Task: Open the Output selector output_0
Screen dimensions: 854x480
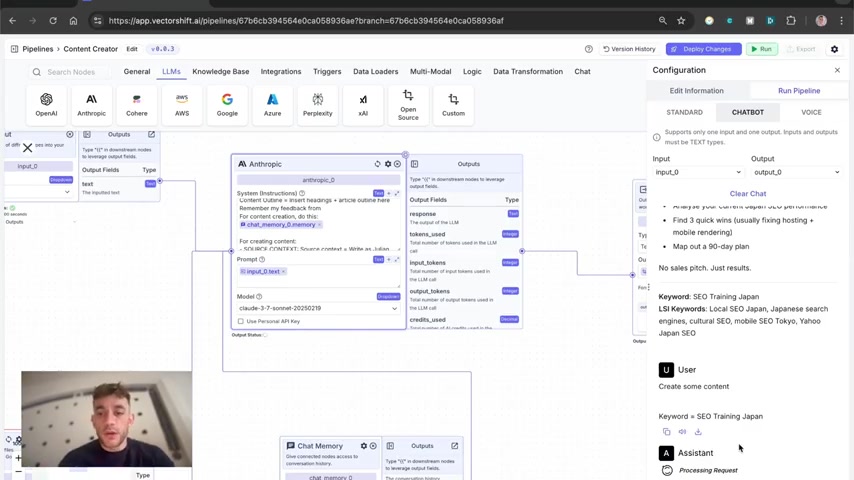Action: [x=796, y=172]
